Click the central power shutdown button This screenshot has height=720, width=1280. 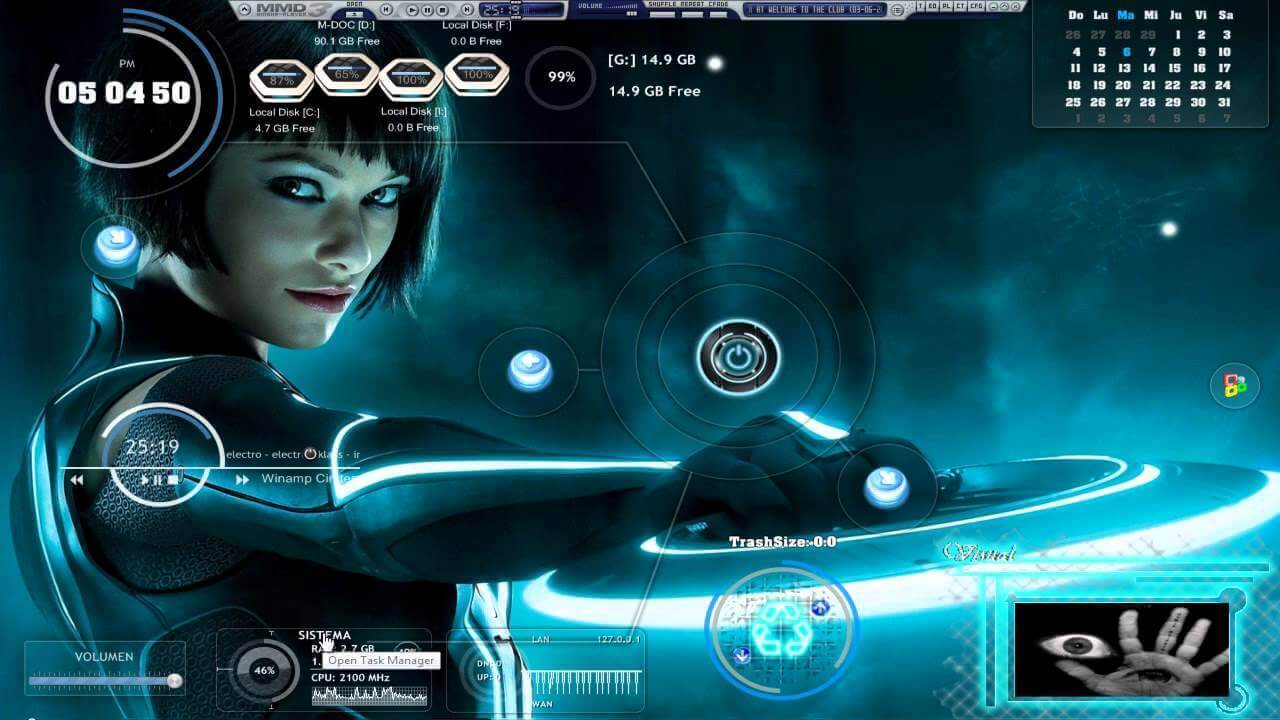click(x=738, y=356)
